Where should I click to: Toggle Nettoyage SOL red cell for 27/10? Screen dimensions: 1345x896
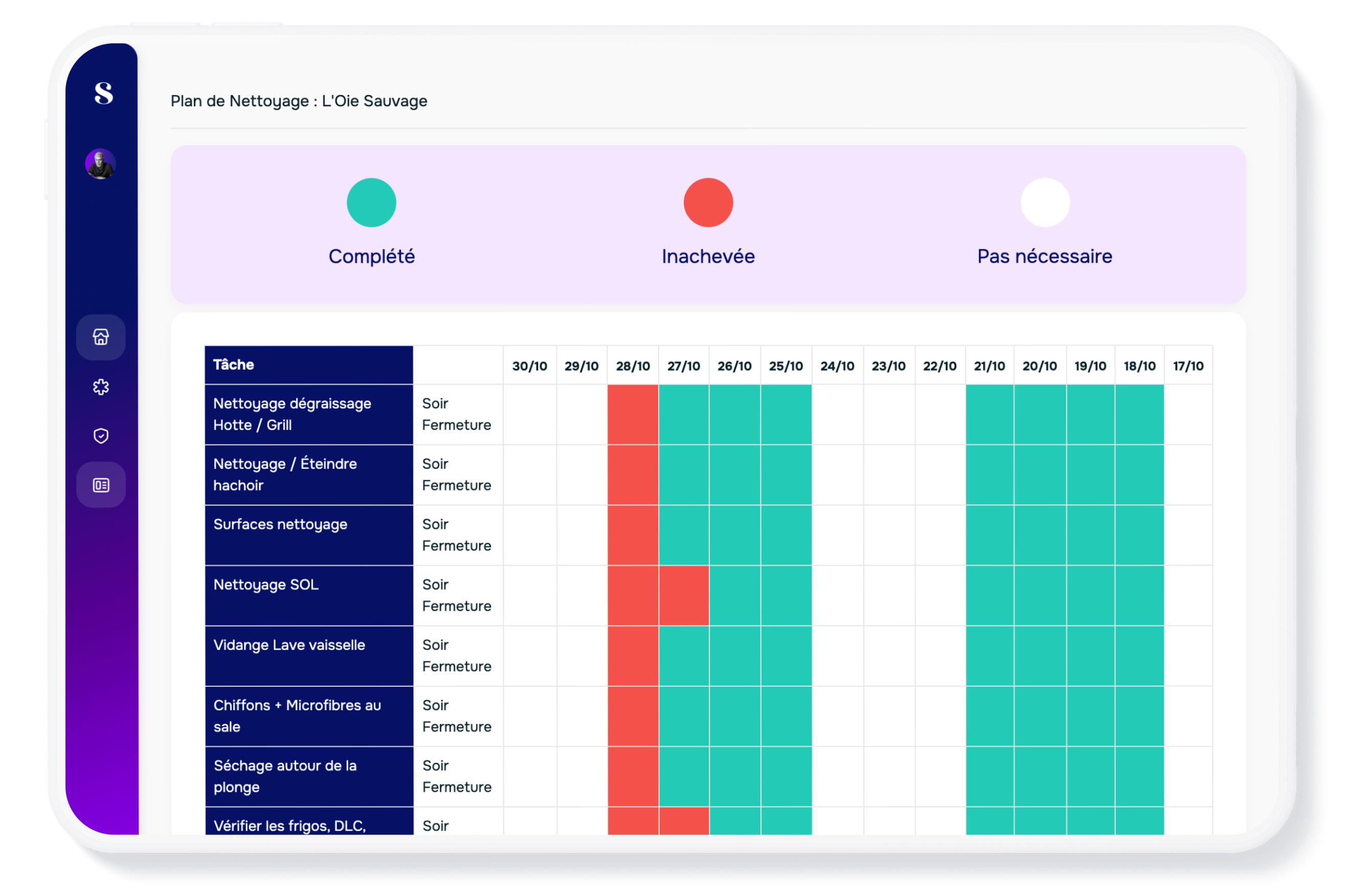point(683,595)
